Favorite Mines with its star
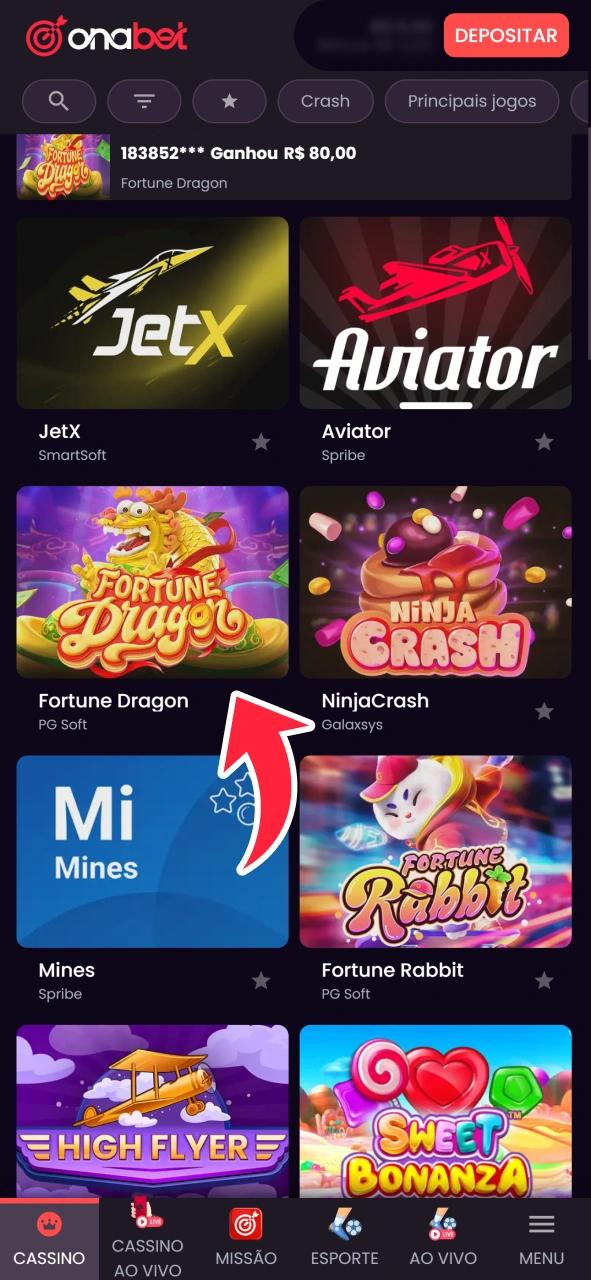 261,981
